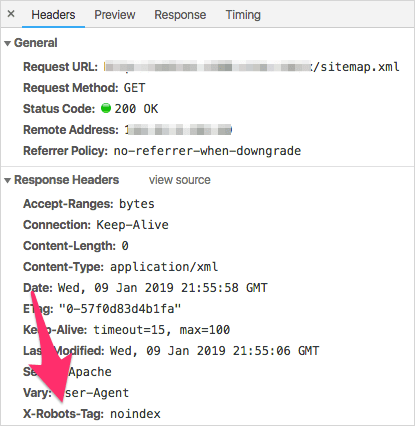Select the Content-Type application/xml value
Viewport: 415px width, 426px height.
tap(164, 267)
